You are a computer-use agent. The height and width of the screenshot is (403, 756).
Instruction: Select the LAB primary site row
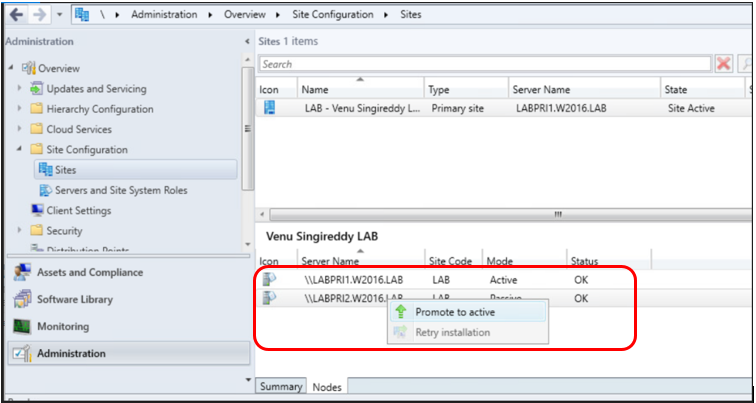(x=503, y=108)
